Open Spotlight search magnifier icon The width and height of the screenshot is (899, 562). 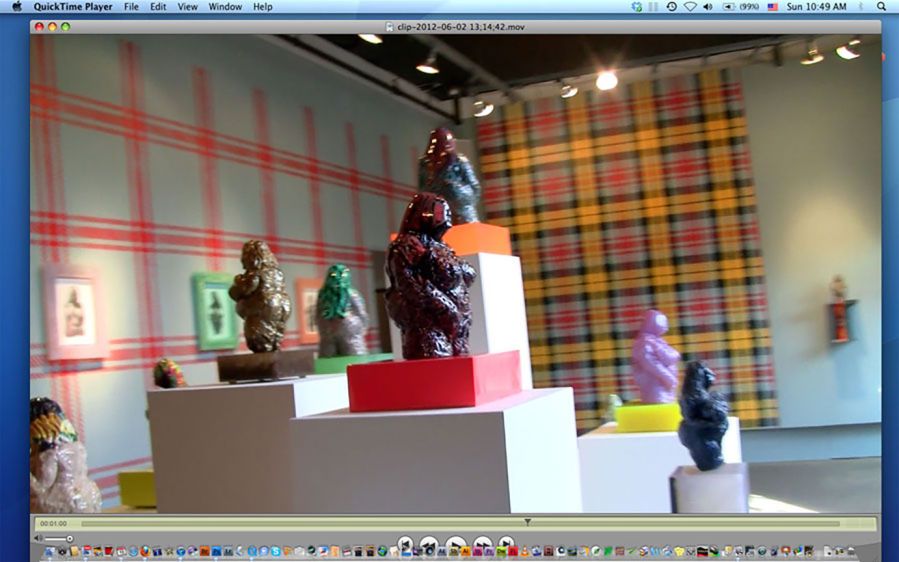881,7
